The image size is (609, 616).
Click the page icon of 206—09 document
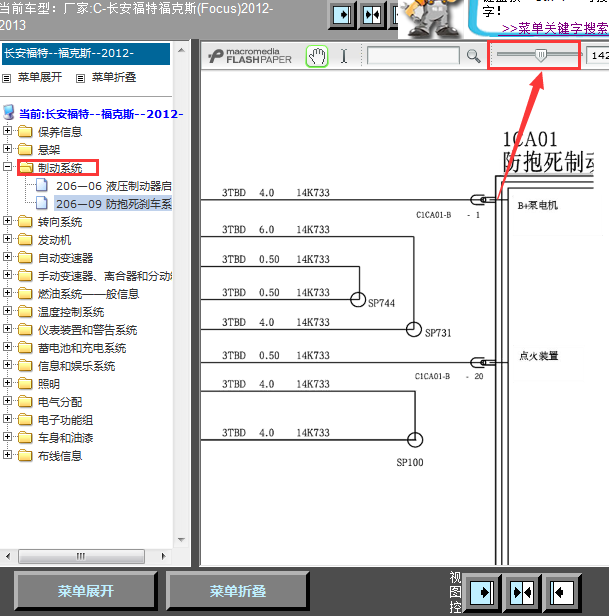42,203
